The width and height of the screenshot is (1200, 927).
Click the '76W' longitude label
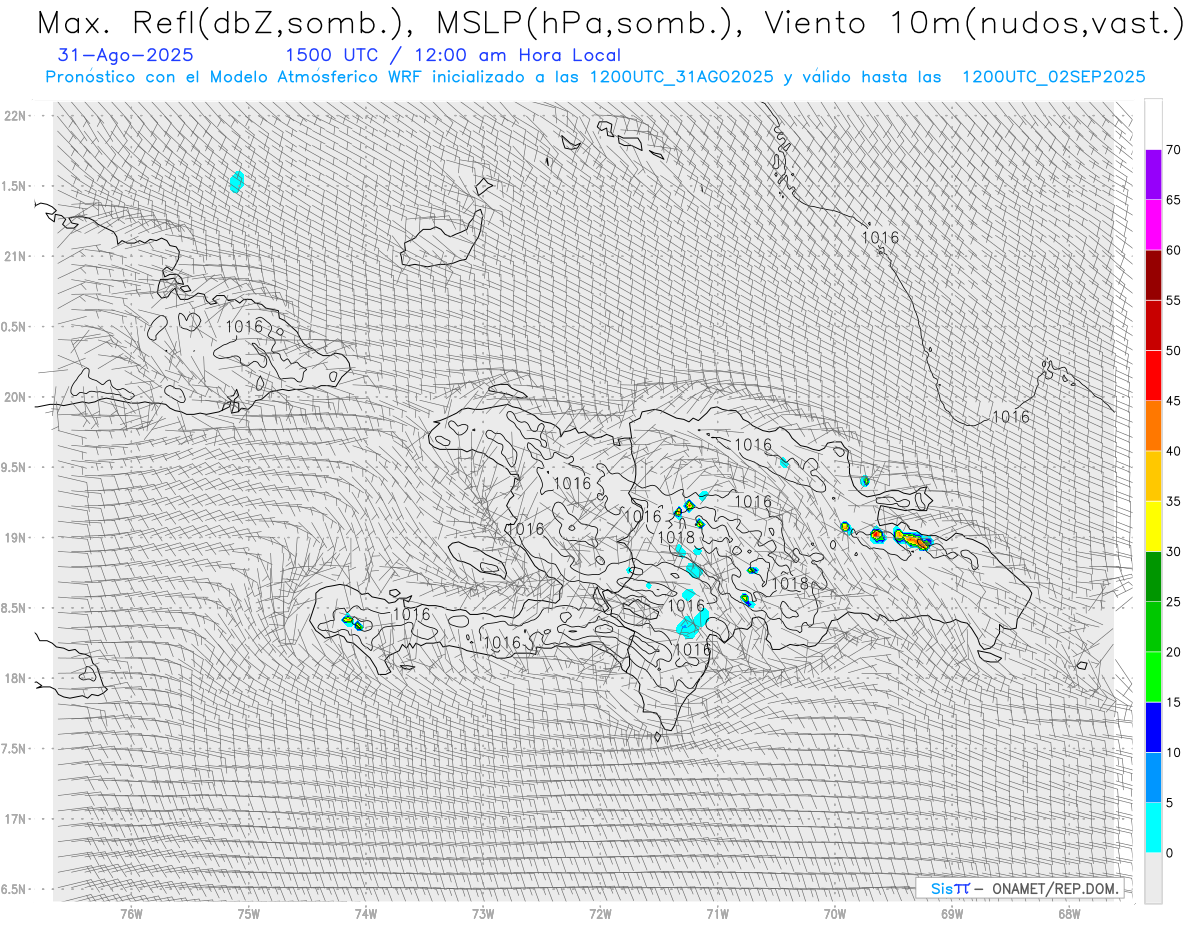click(x=131, y=914)
